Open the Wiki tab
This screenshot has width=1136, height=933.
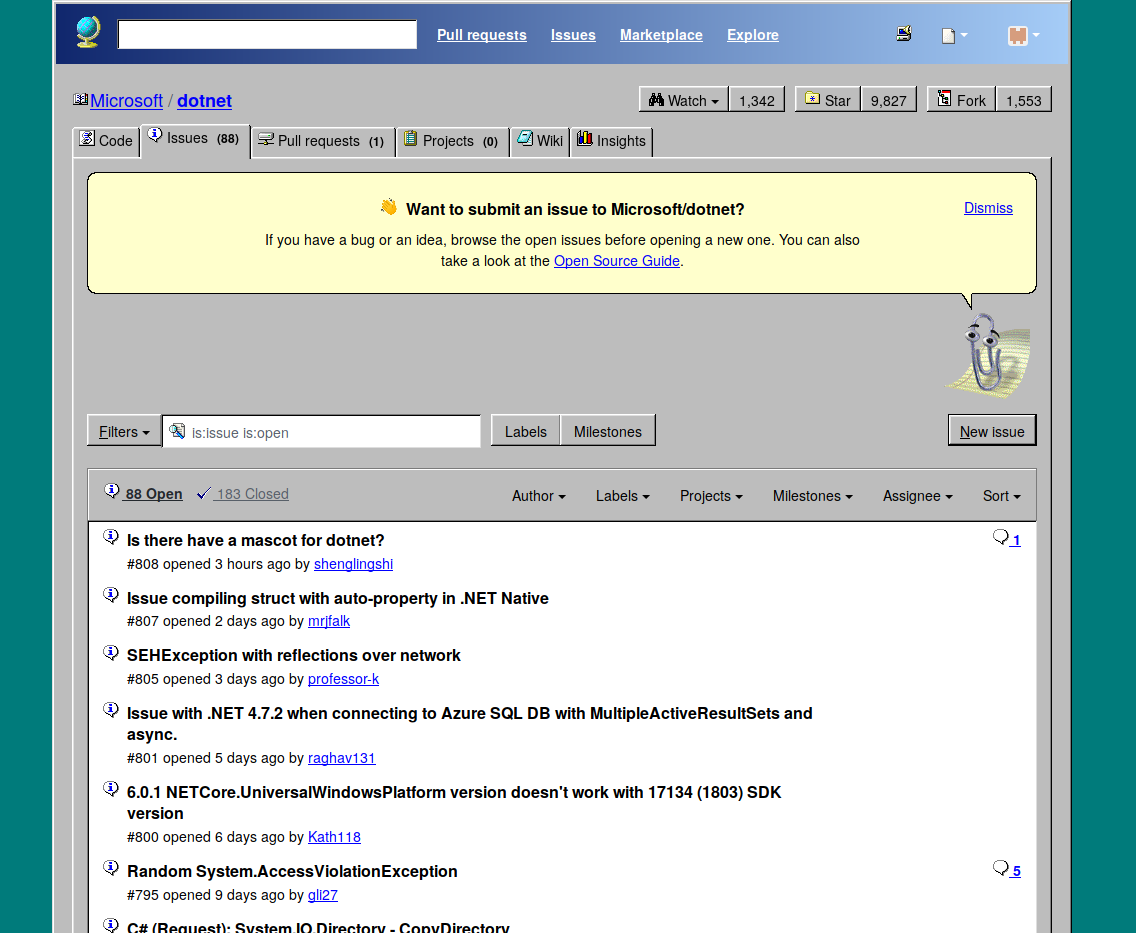tap(540, 141)
